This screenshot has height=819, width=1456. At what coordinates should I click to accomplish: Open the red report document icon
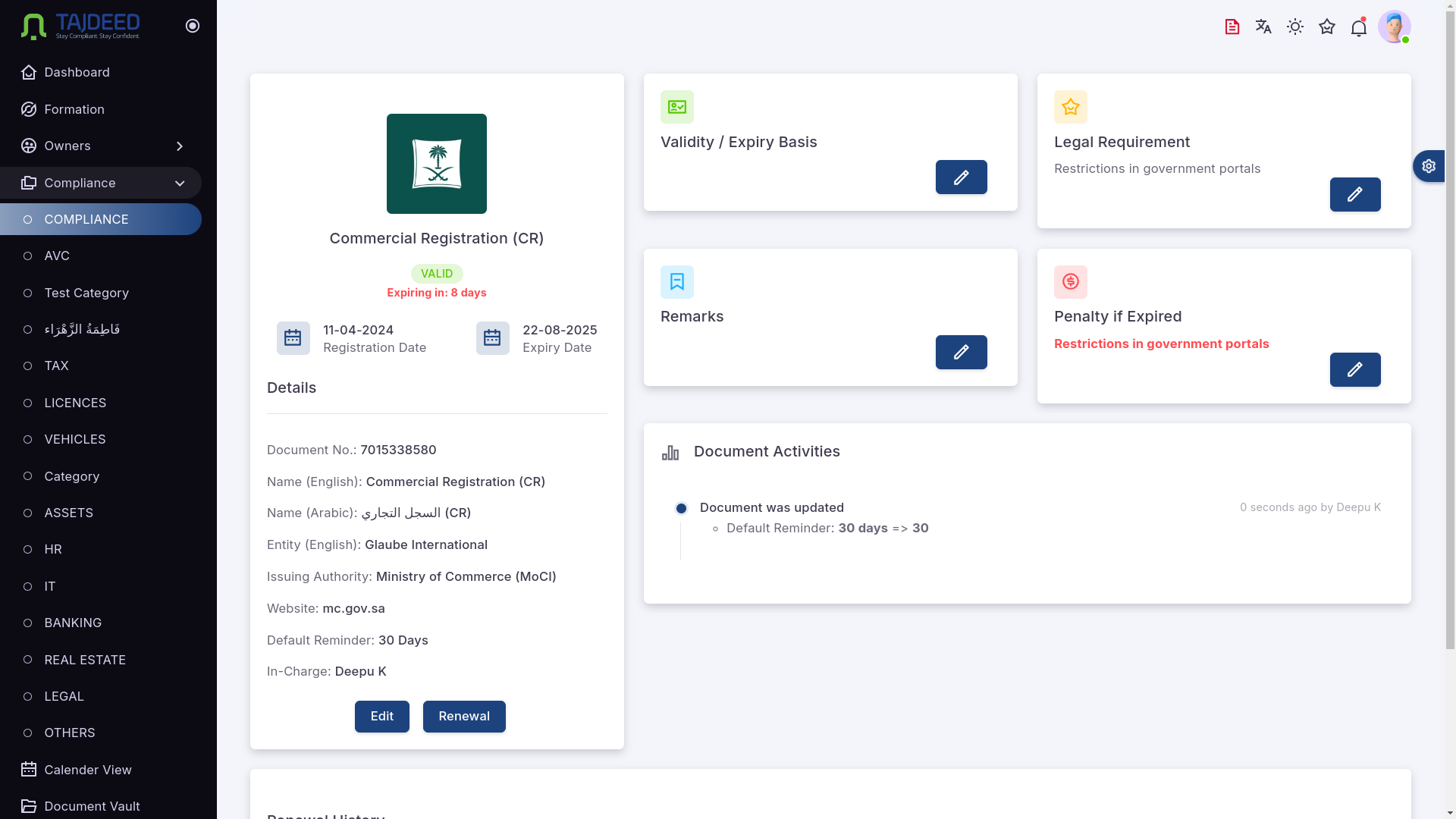[1232, 27]
